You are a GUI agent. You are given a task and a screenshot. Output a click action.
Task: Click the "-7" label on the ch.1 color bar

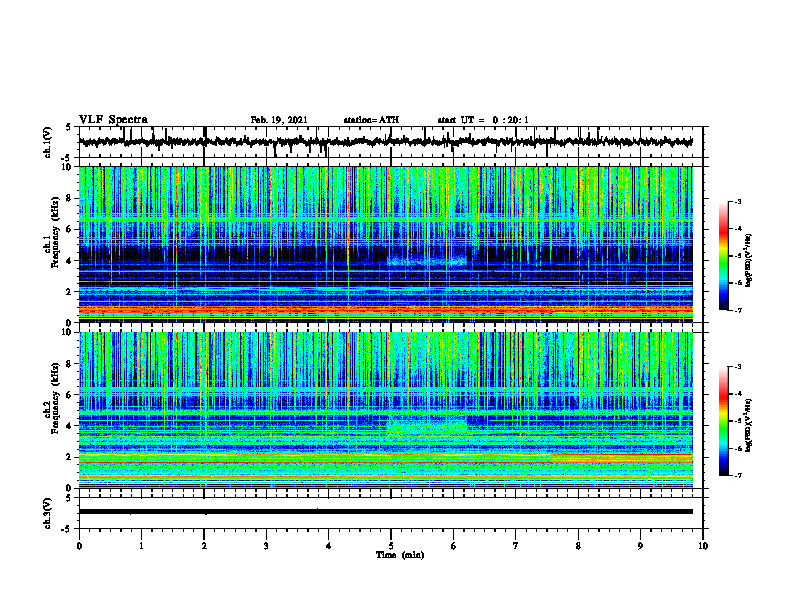737,310
